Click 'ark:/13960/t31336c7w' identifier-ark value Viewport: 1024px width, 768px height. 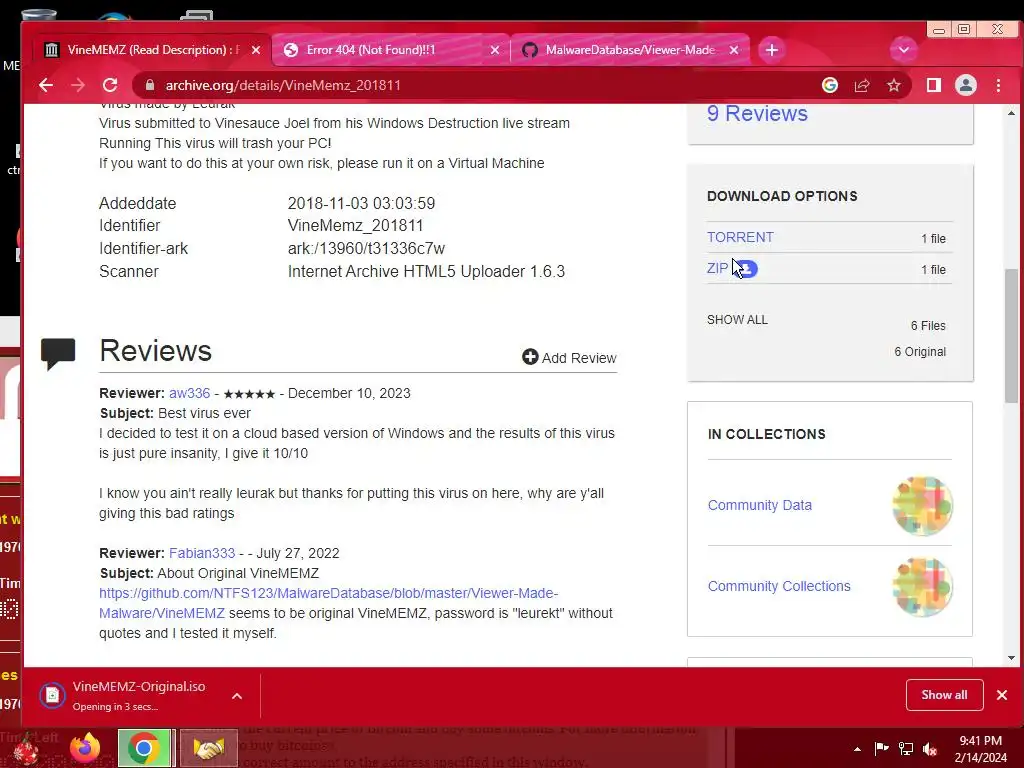[x=366, y=249]
